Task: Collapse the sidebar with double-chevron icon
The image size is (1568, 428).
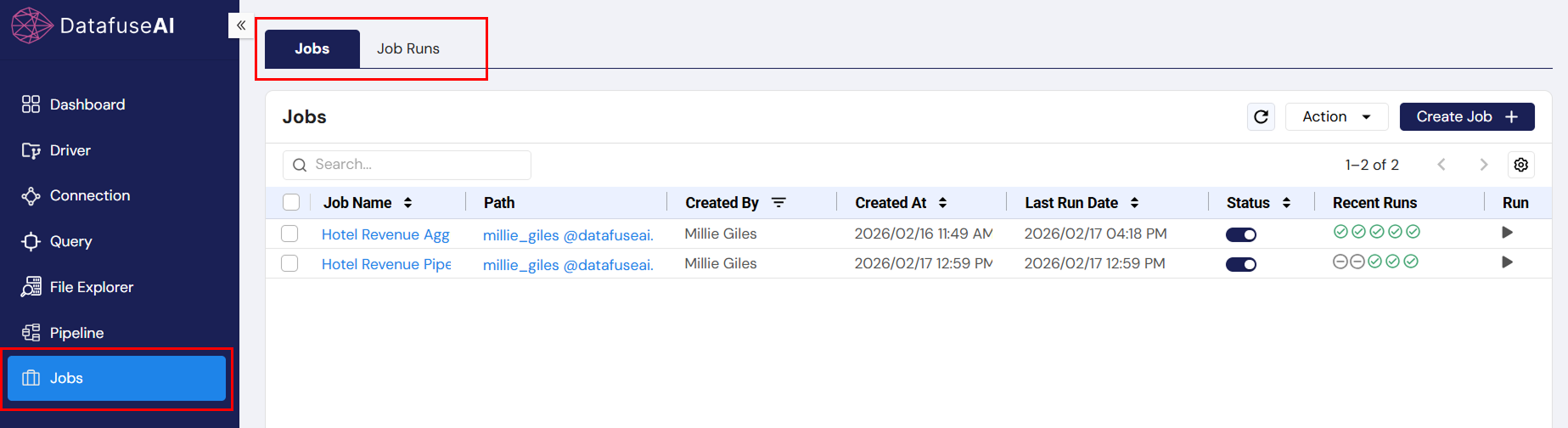Action: click(x=241, y=25)
